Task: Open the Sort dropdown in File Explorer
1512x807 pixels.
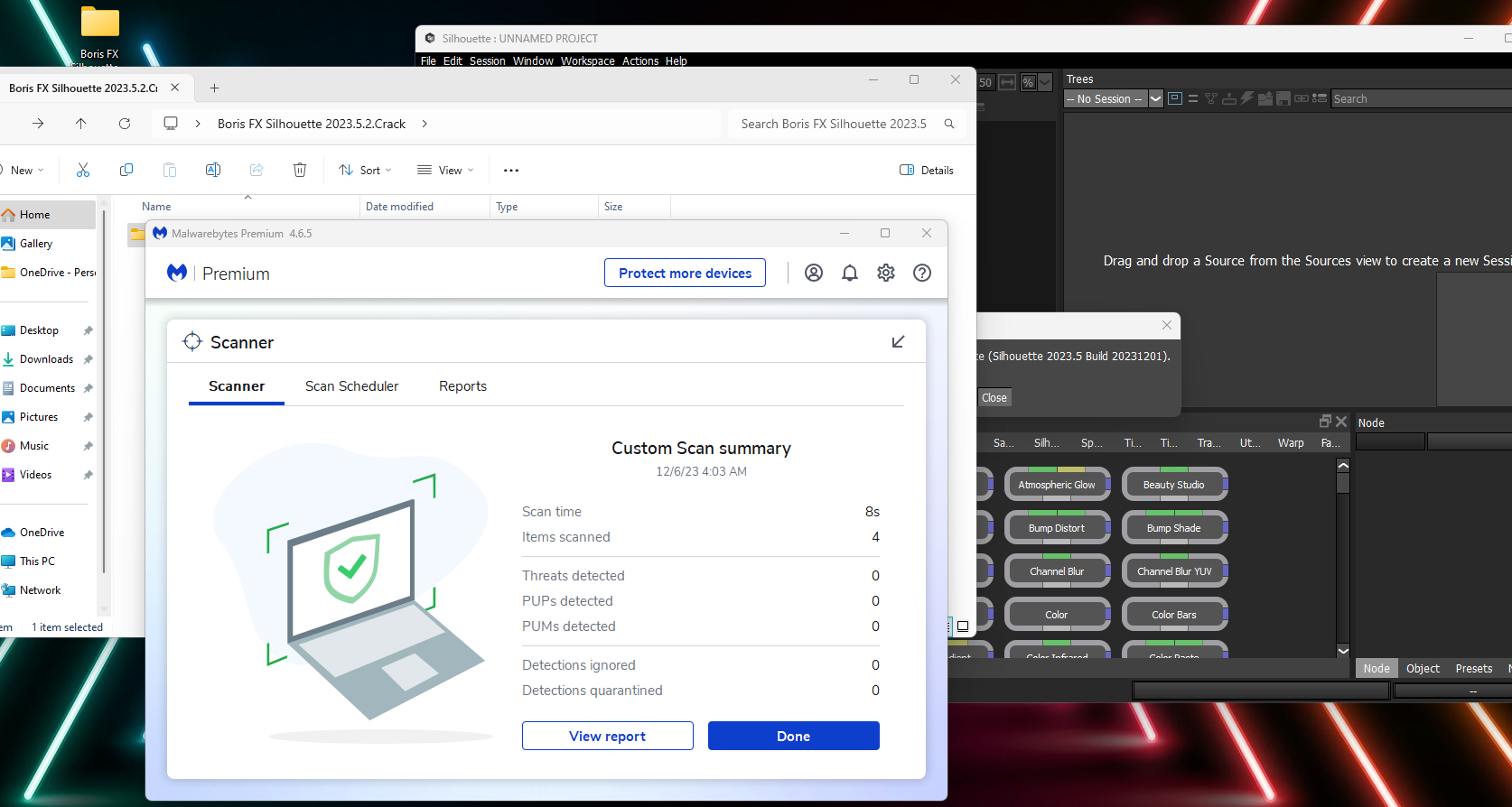Action: (365, 170)
